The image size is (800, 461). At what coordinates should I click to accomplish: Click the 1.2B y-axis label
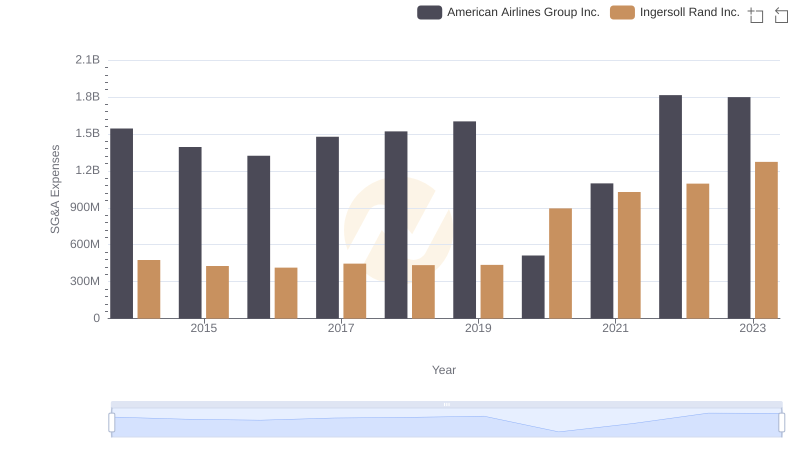pyautogui.click(x=88, y=170)
